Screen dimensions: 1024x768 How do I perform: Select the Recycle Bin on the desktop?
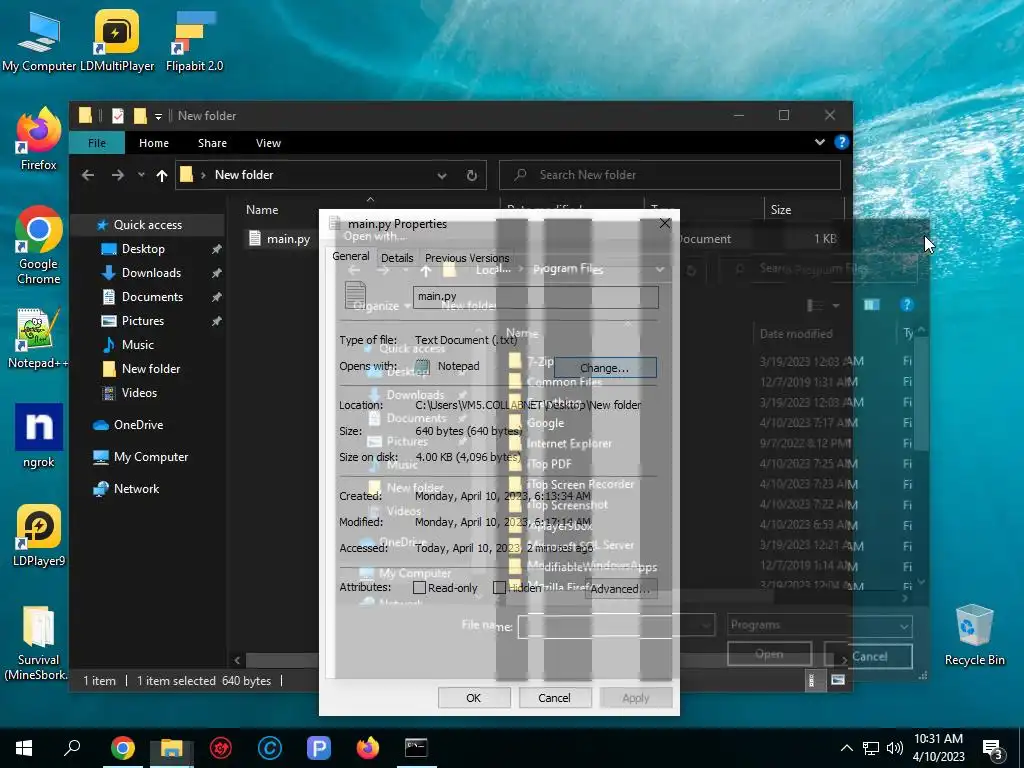click(x=974, y=634)
